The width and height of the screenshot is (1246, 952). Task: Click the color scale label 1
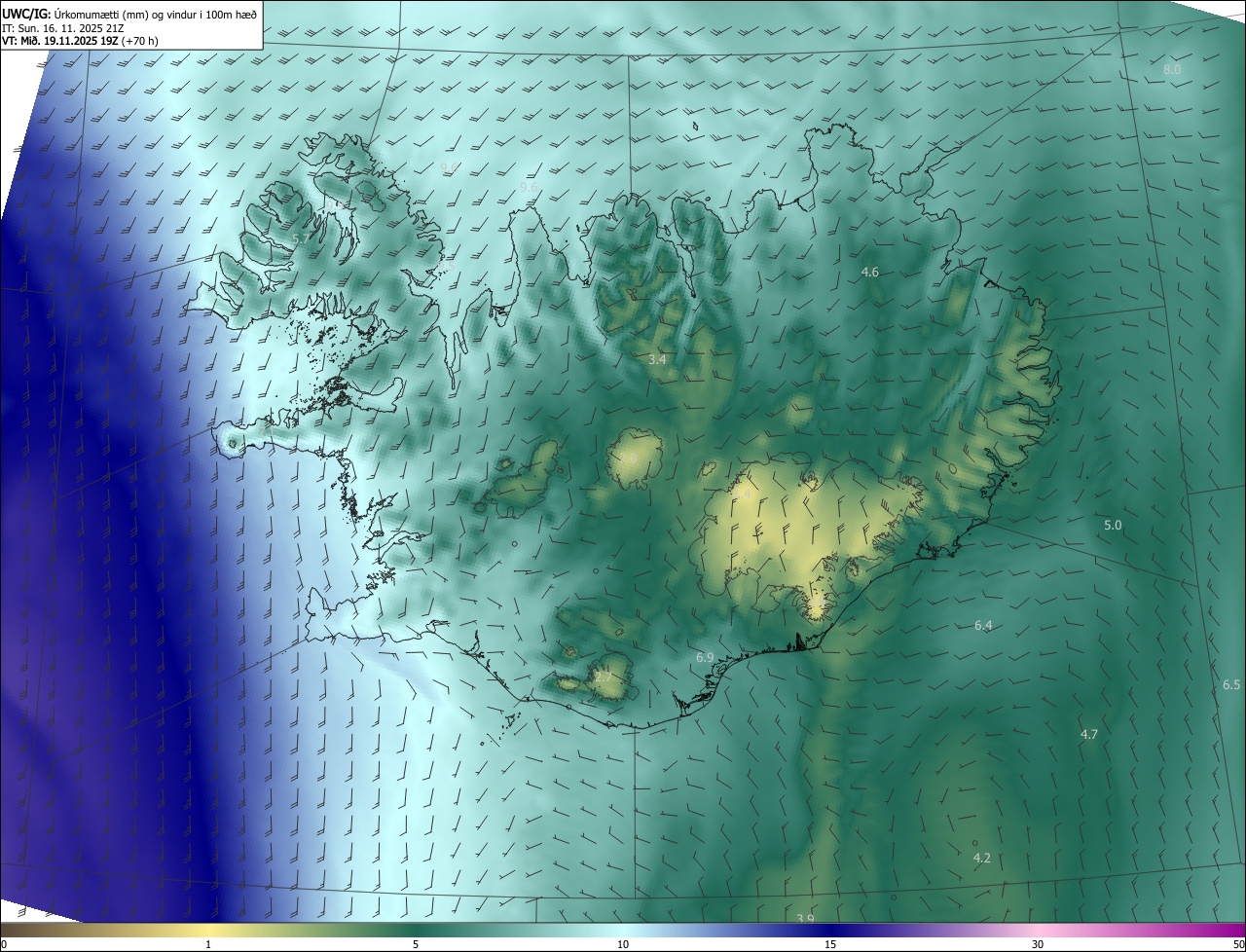pyautogui.click(x=208, y=944)
